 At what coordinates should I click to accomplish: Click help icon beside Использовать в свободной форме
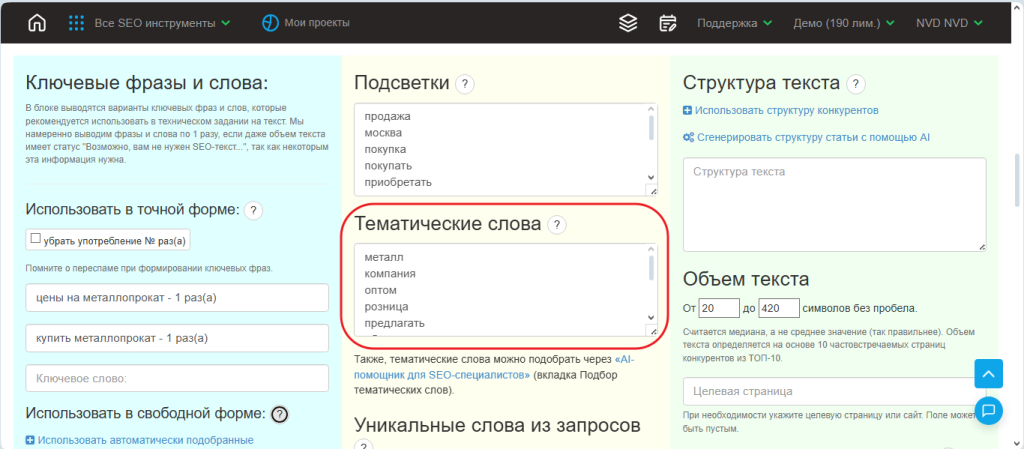pos(279,414)
